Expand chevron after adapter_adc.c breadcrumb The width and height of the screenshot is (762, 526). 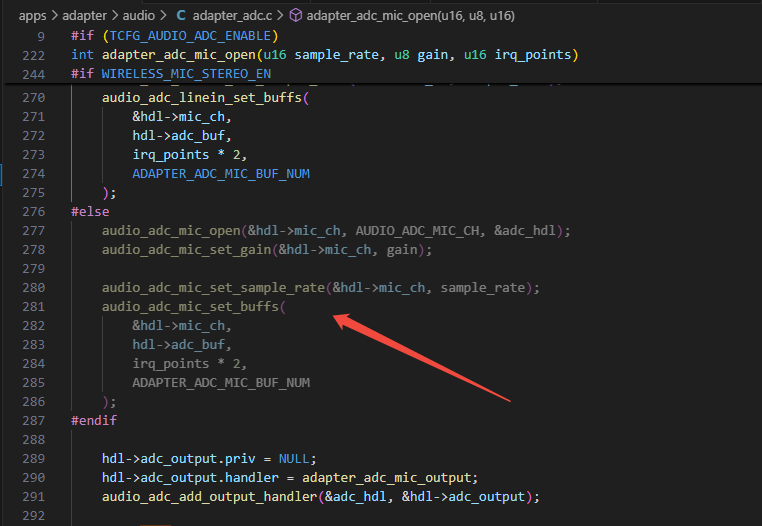point(280,16)
